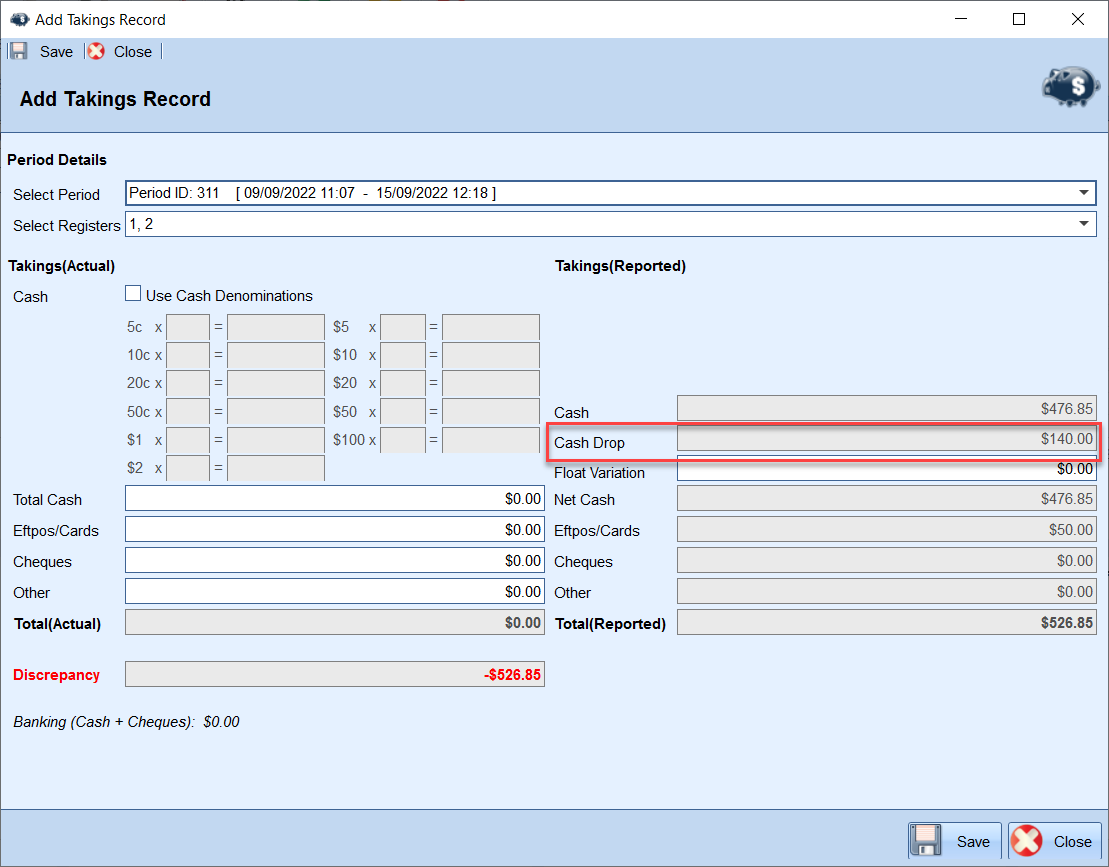
Task: Click the Save text in top toolbar
Action: 56,51
